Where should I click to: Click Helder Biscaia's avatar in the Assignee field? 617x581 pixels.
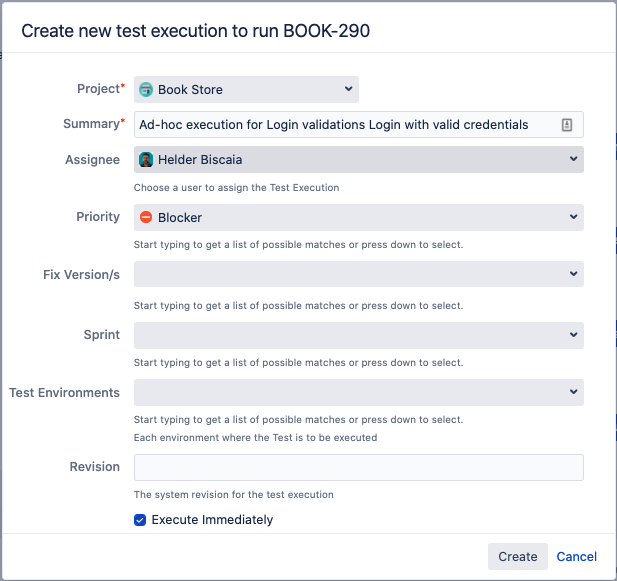146,160
